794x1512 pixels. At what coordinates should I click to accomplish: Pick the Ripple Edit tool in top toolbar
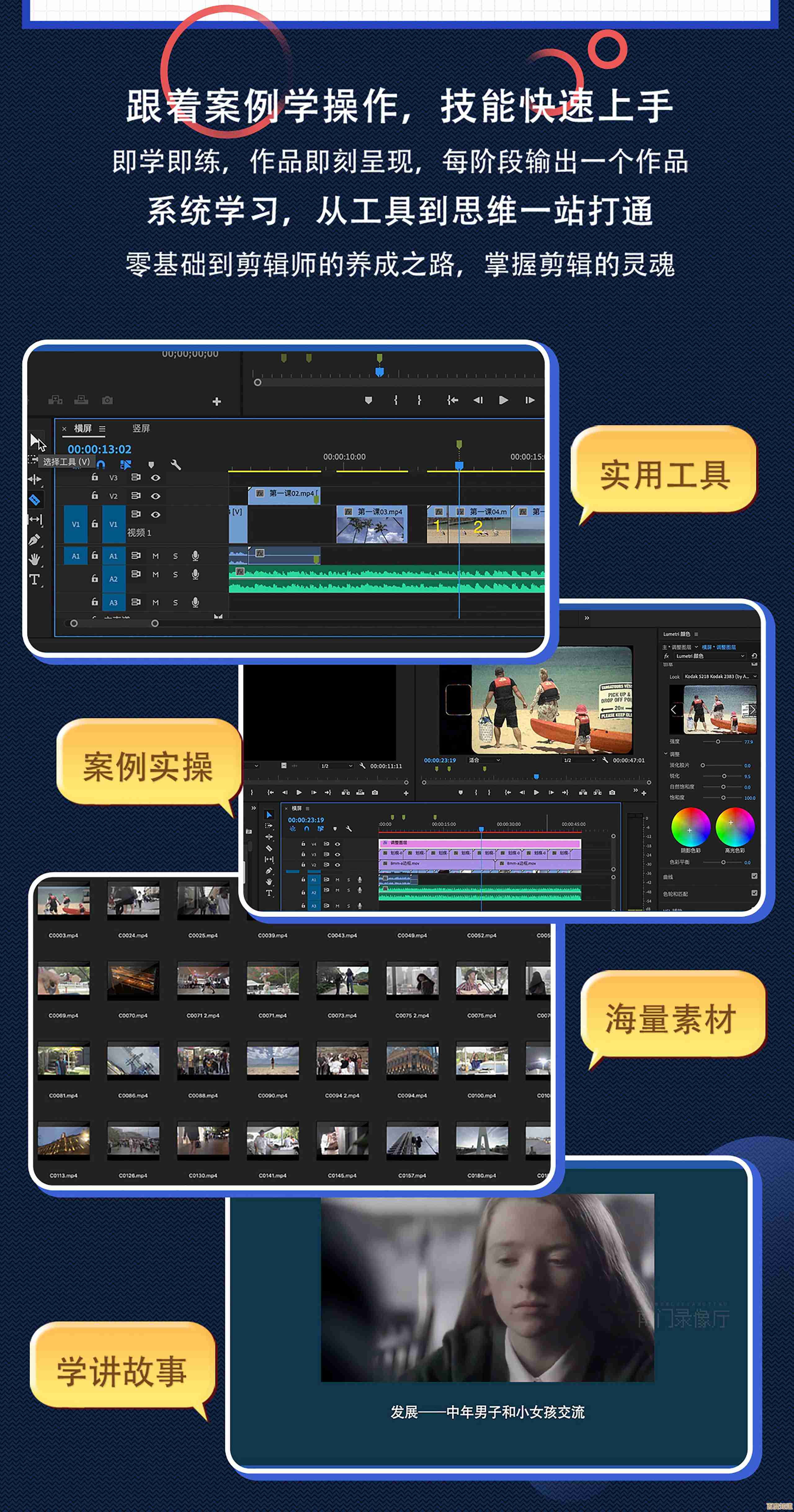click(x=35, y=479)
